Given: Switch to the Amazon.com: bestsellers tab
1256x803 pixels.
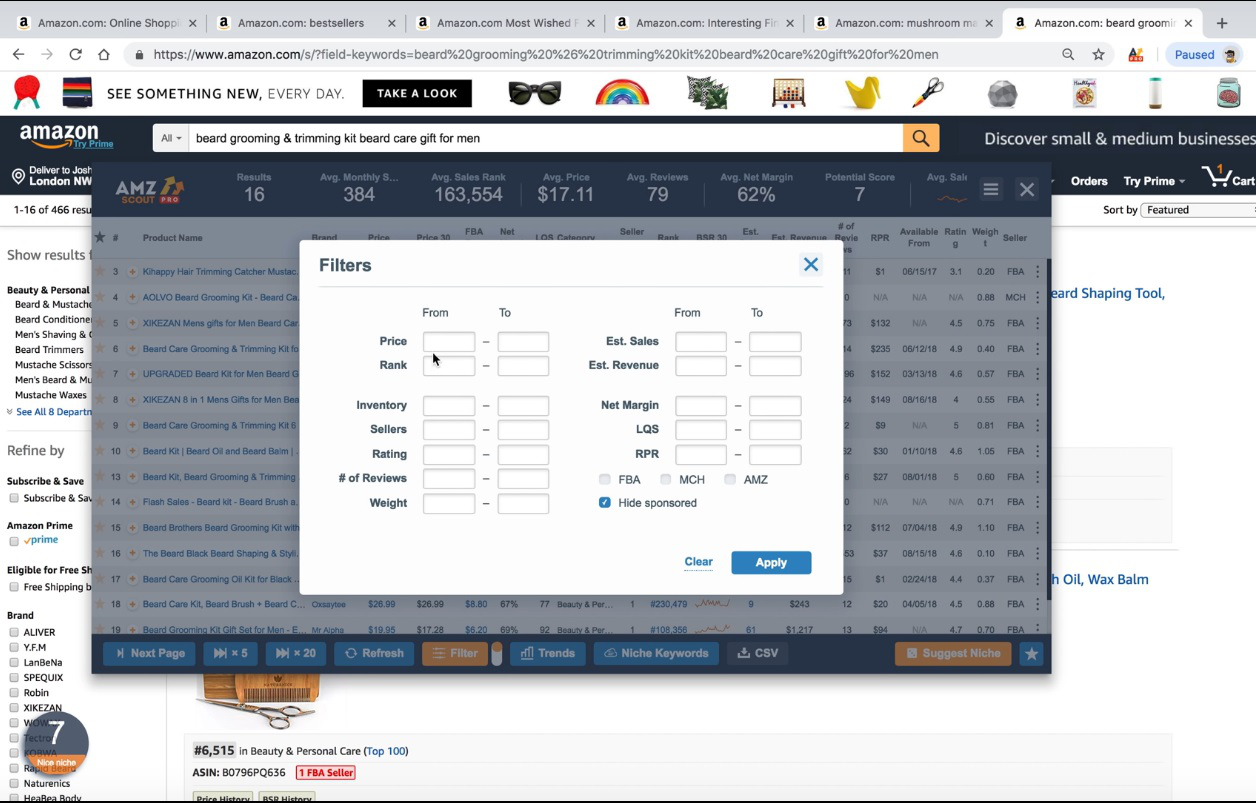Looking at the screenshot, I should tap(305, 23).
